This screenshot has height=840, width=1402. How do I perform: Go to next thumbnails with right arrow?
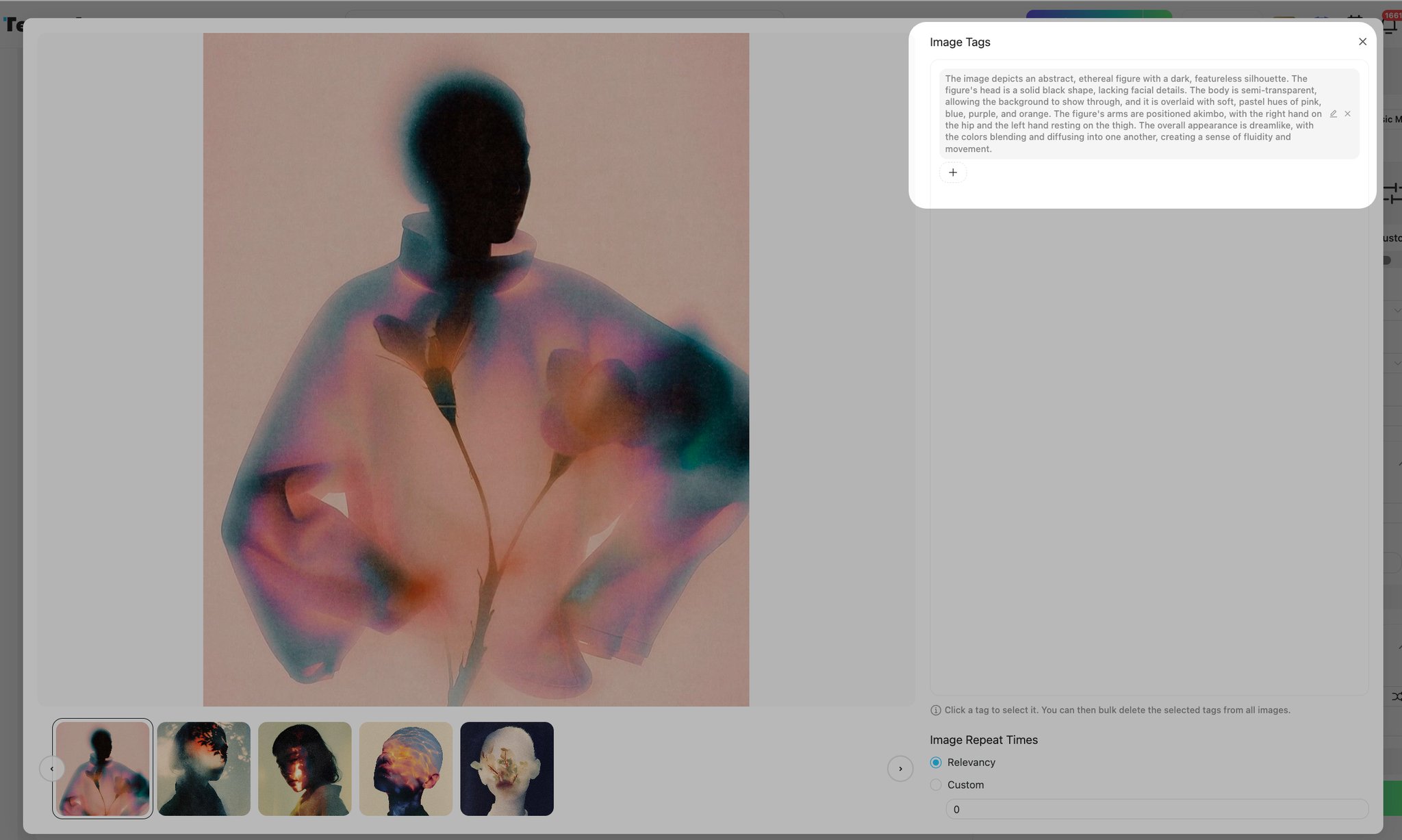pos(900,769)
